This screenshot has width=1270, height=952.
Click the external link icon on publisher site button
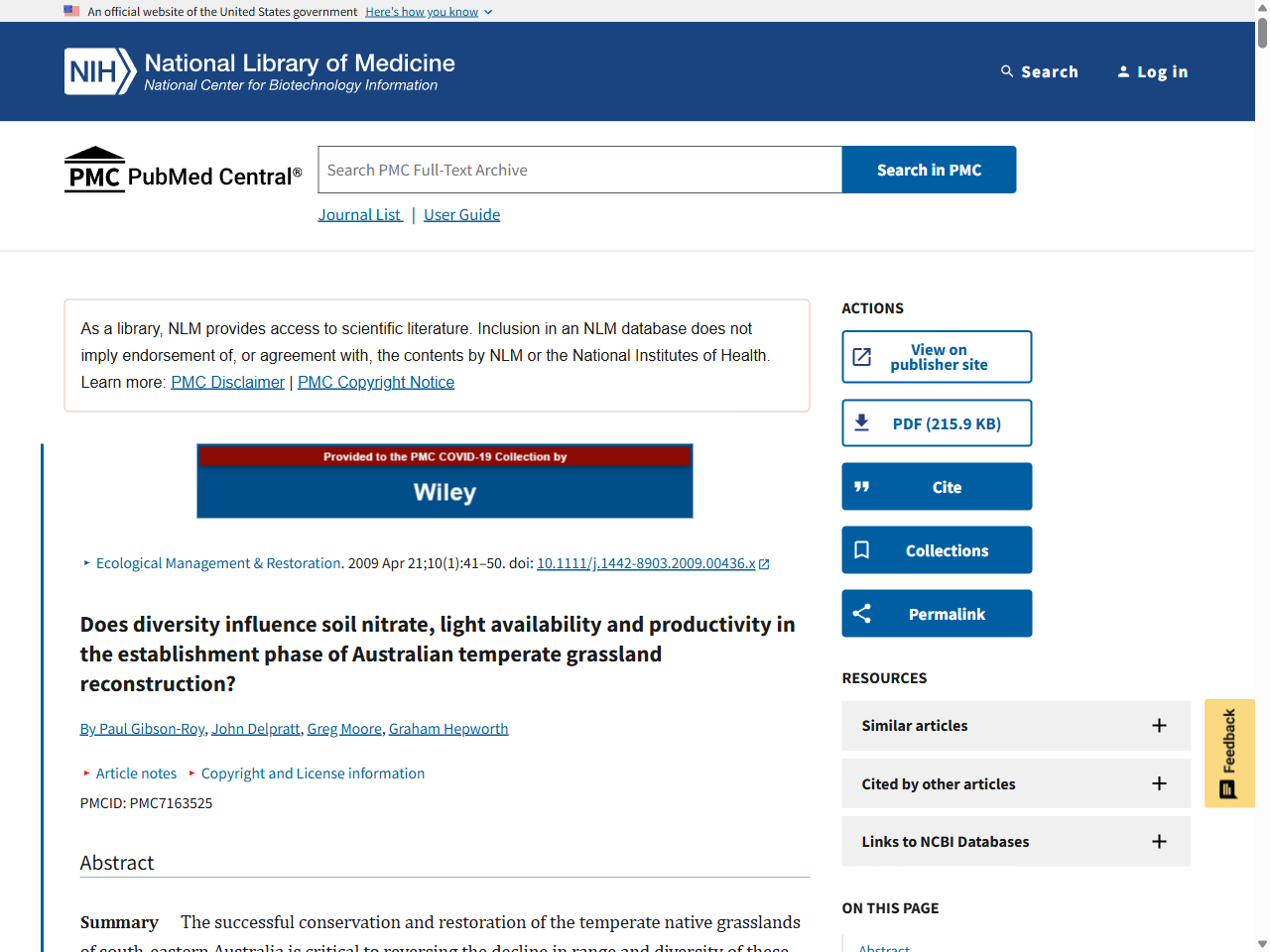point(862,357)
